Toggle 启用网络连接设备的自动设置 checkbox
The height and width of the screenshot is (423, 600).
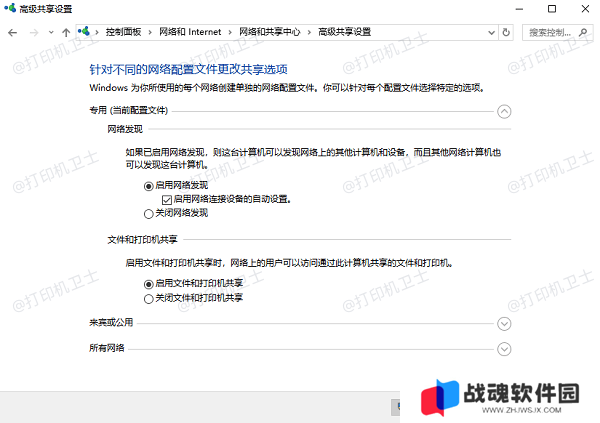pyautogui.click(x=166, y=200)
